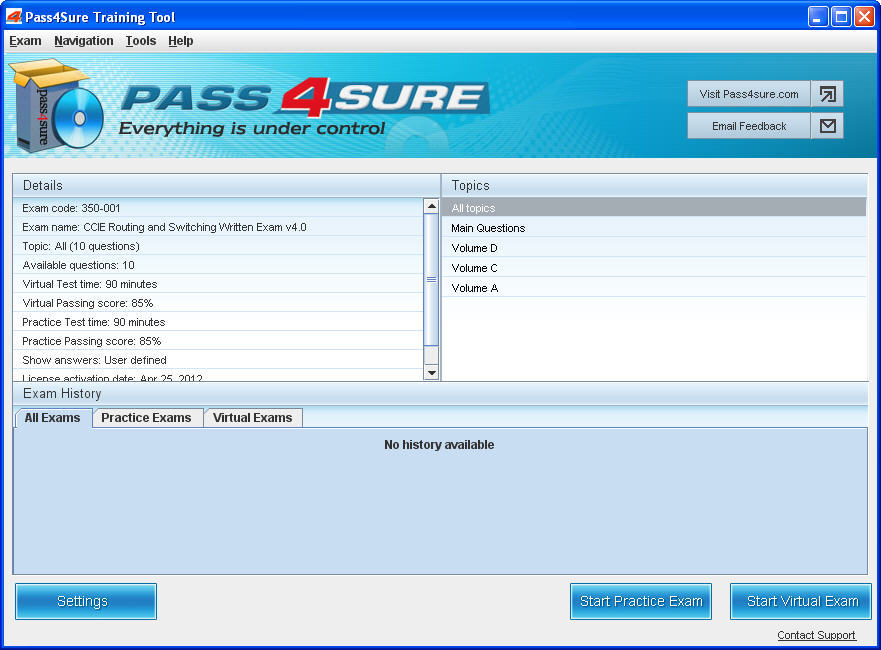This screenshot has height=650, width=881.
Task: Minimize the Pass4Sure Training Tool window
Action: tap(818, 17)
